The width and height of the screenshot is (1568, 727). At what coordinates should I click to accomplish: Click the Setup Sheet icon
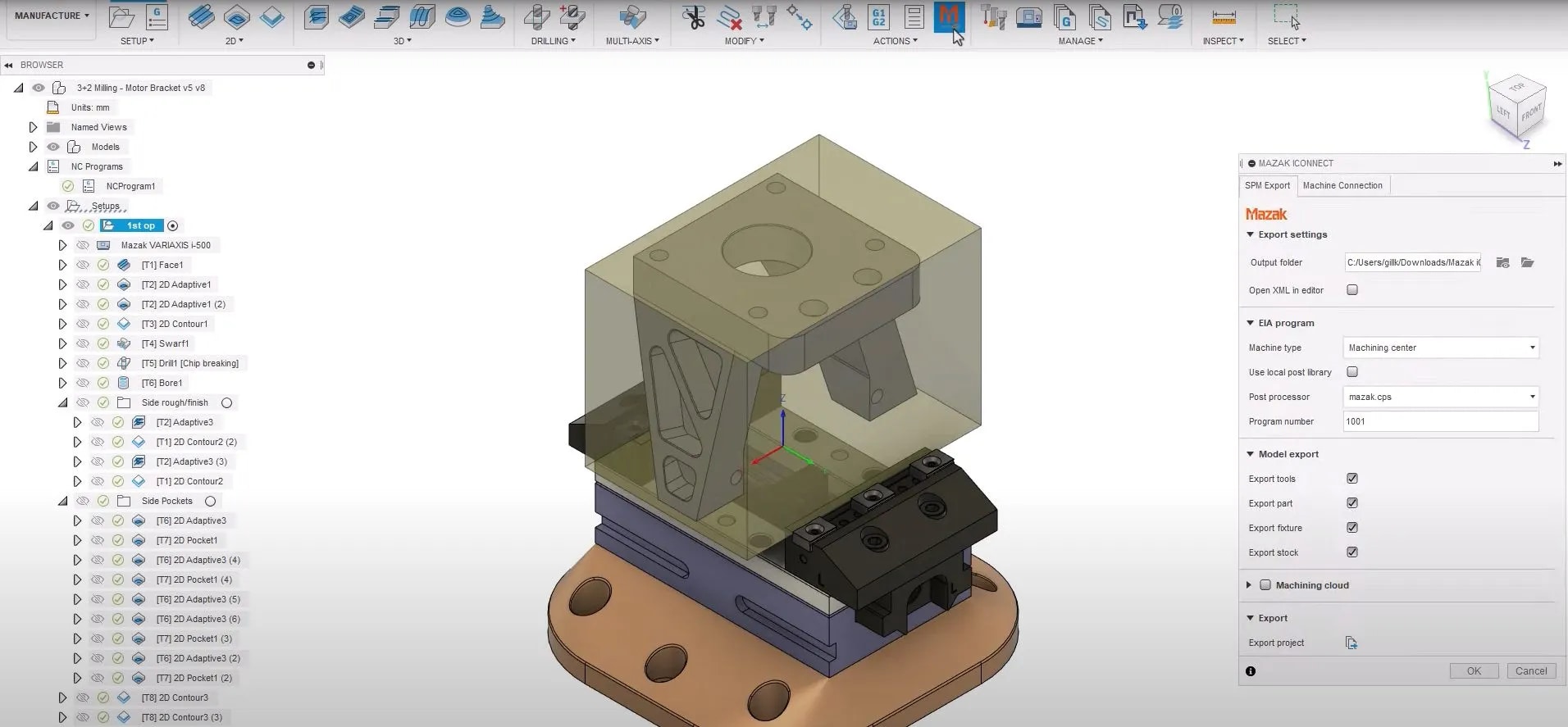[914, 16]
